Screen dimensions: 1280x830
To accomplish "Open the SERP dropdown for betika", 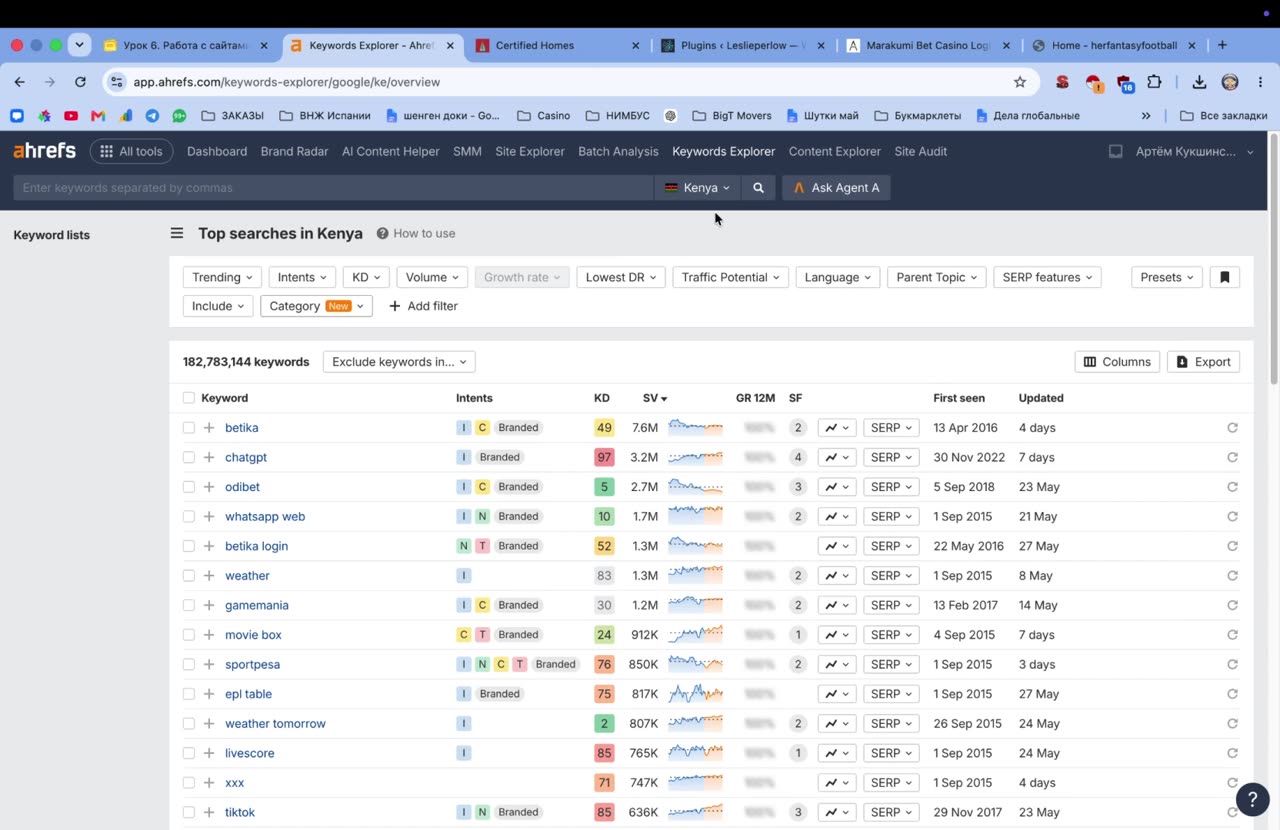I will [891, 428].
